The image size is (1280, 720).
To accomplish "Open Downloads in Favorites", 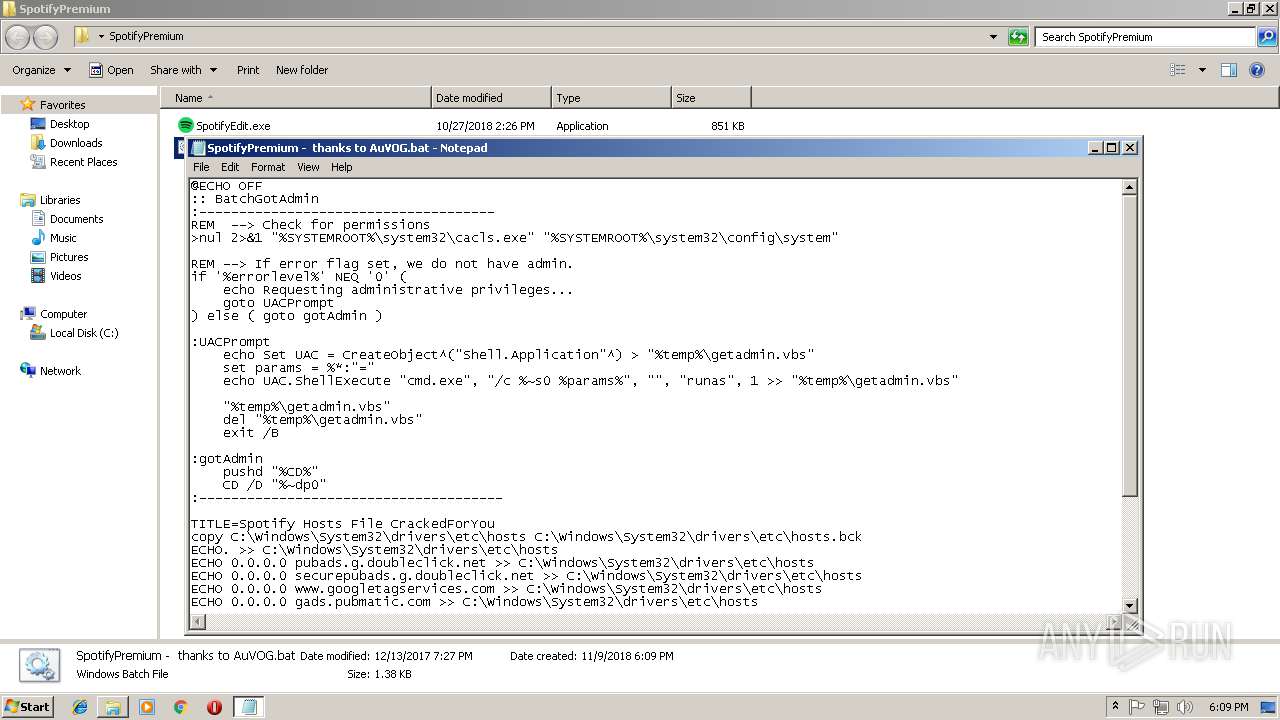I will tap(76, 143).
